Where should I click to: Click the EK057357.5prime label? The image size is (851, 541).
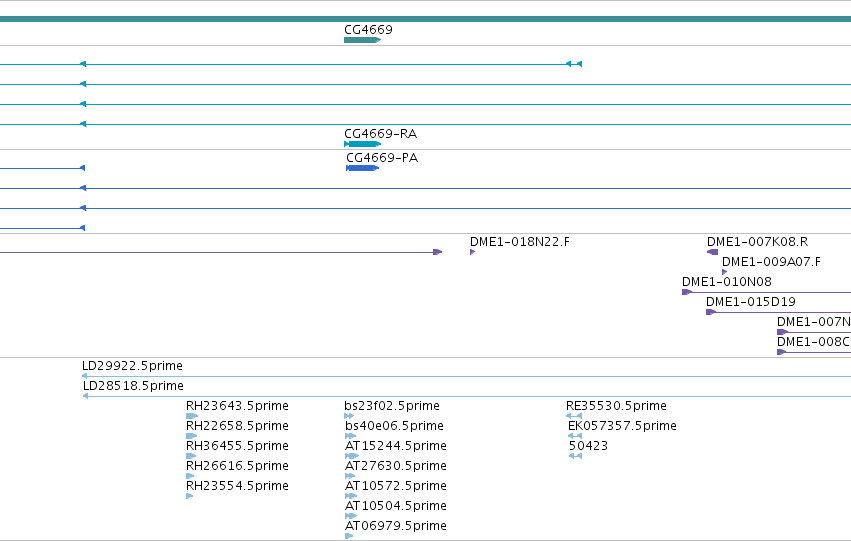click(623, 425)
